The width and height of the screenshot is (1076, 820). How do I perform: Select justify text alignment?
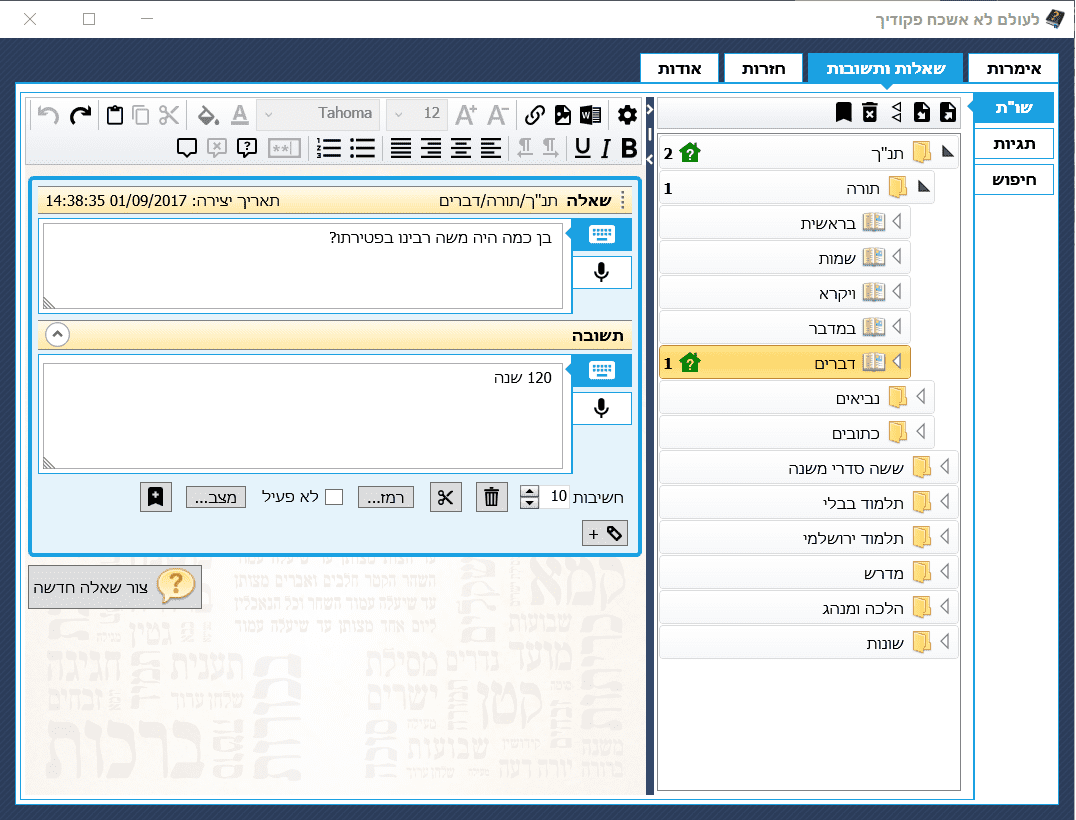pyautogui.click(x=401, y=148)
